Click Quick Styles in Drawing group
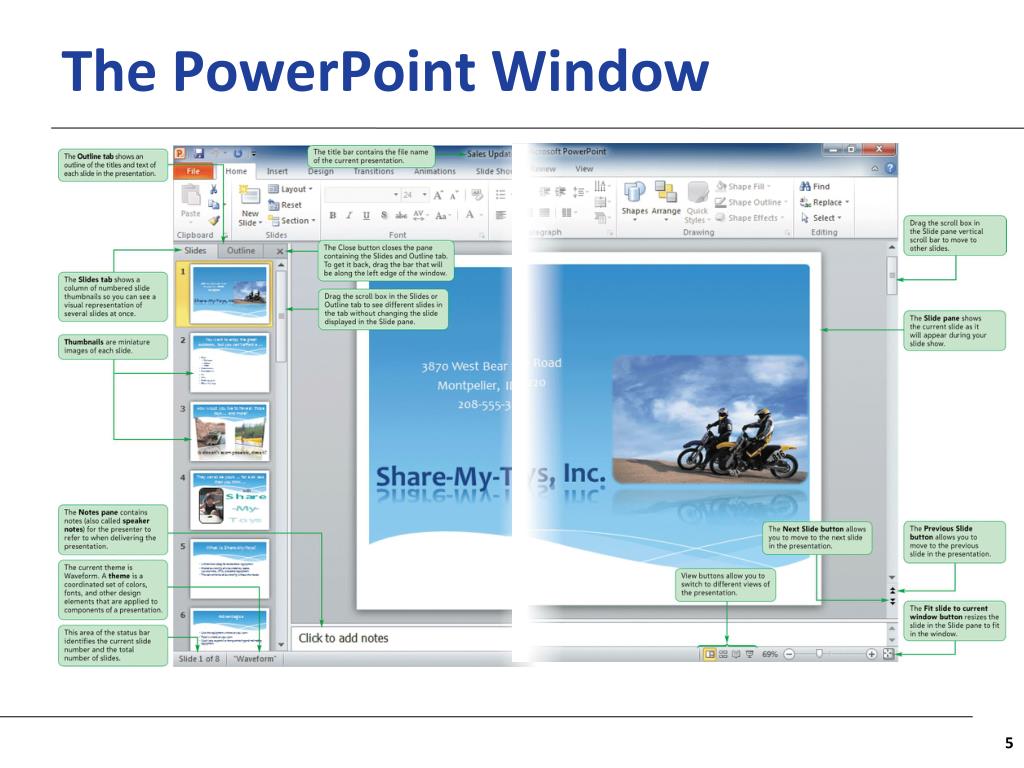 tap(697, 201)
